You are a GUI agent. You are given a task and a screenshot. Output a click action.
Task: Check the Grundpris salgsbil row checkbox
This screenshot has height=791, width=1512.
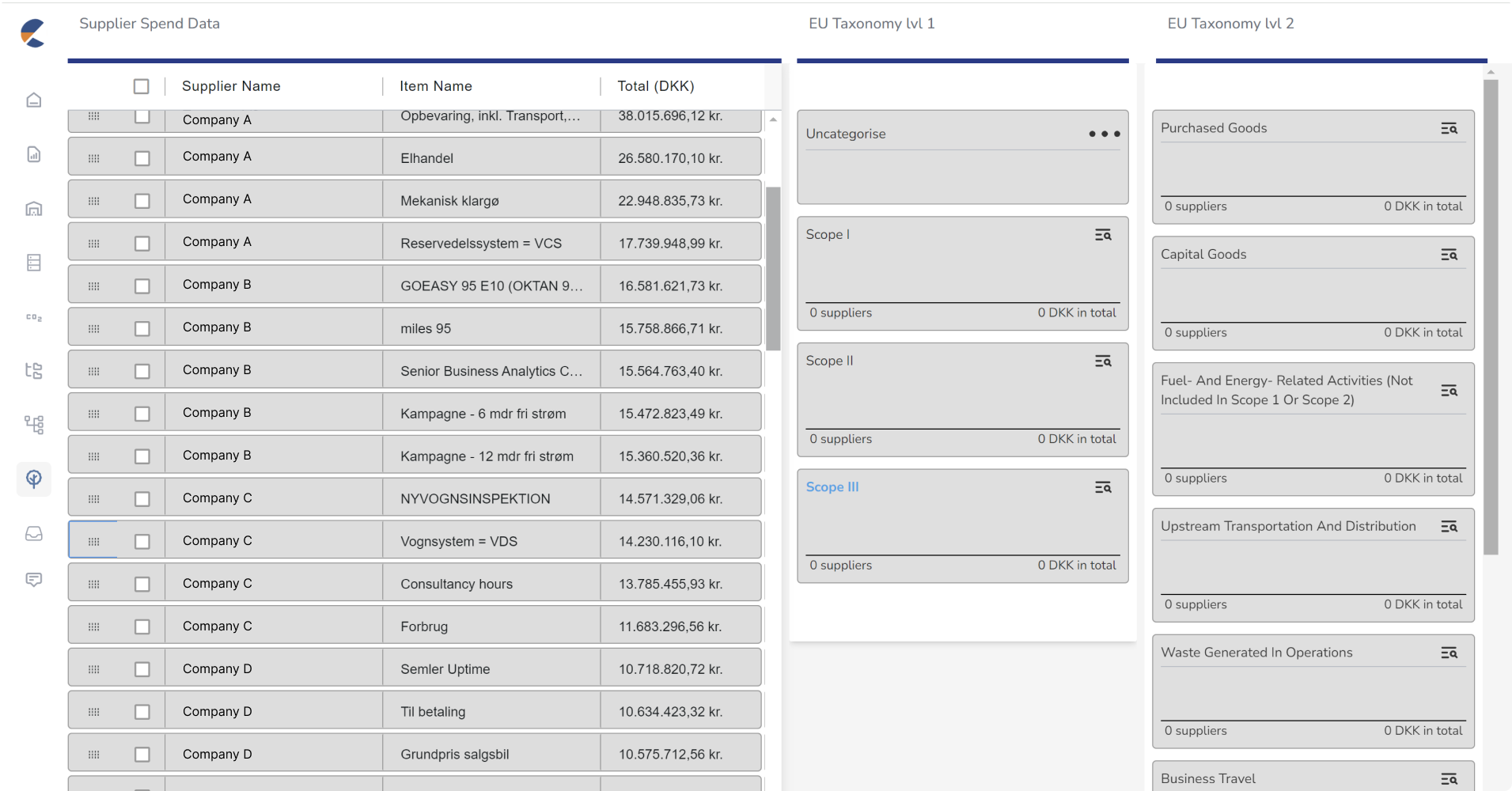tap(142, 755)
